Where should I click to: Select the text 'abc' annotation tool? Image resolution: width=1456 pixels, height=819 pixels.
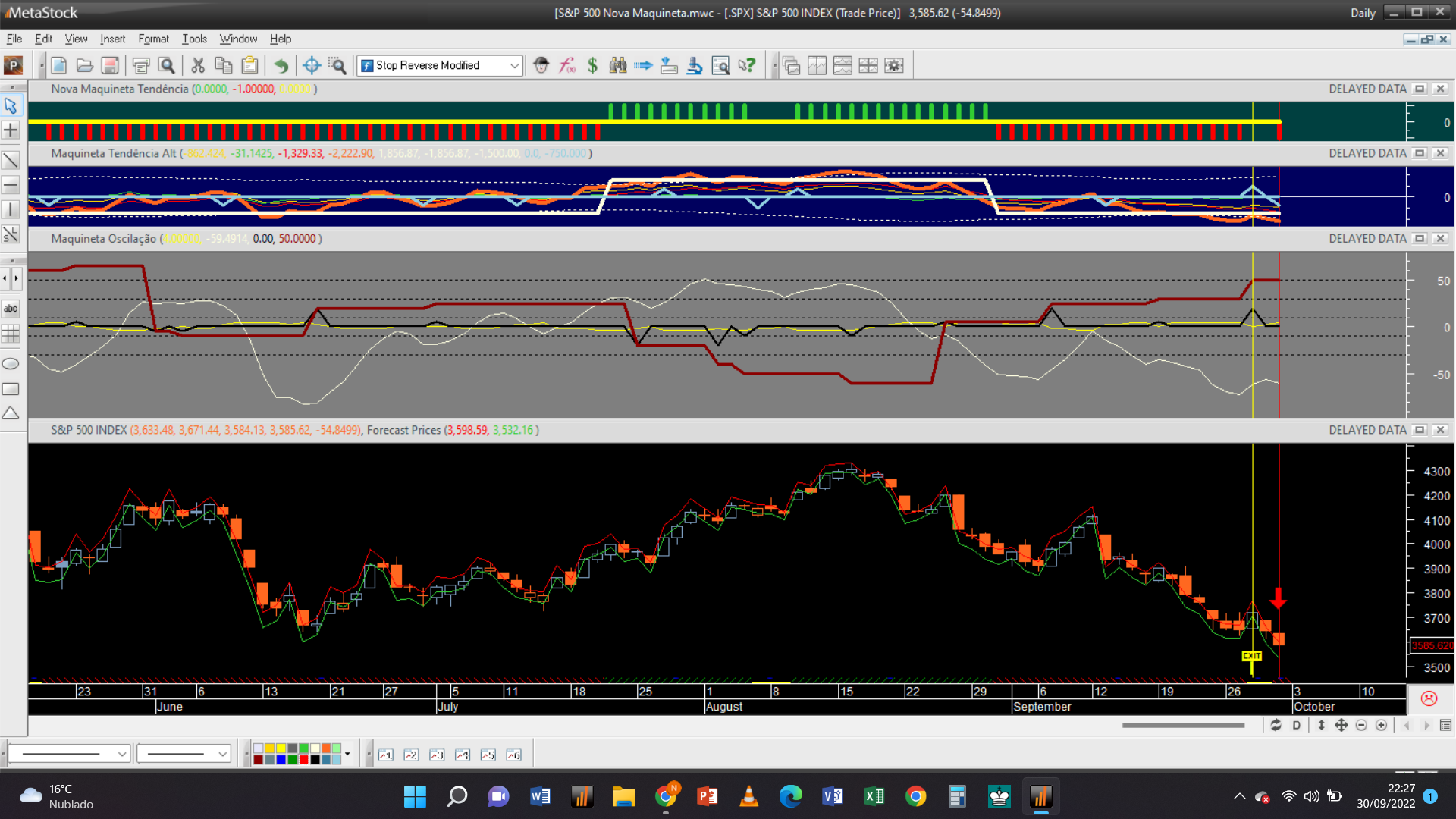coord(11,309)
